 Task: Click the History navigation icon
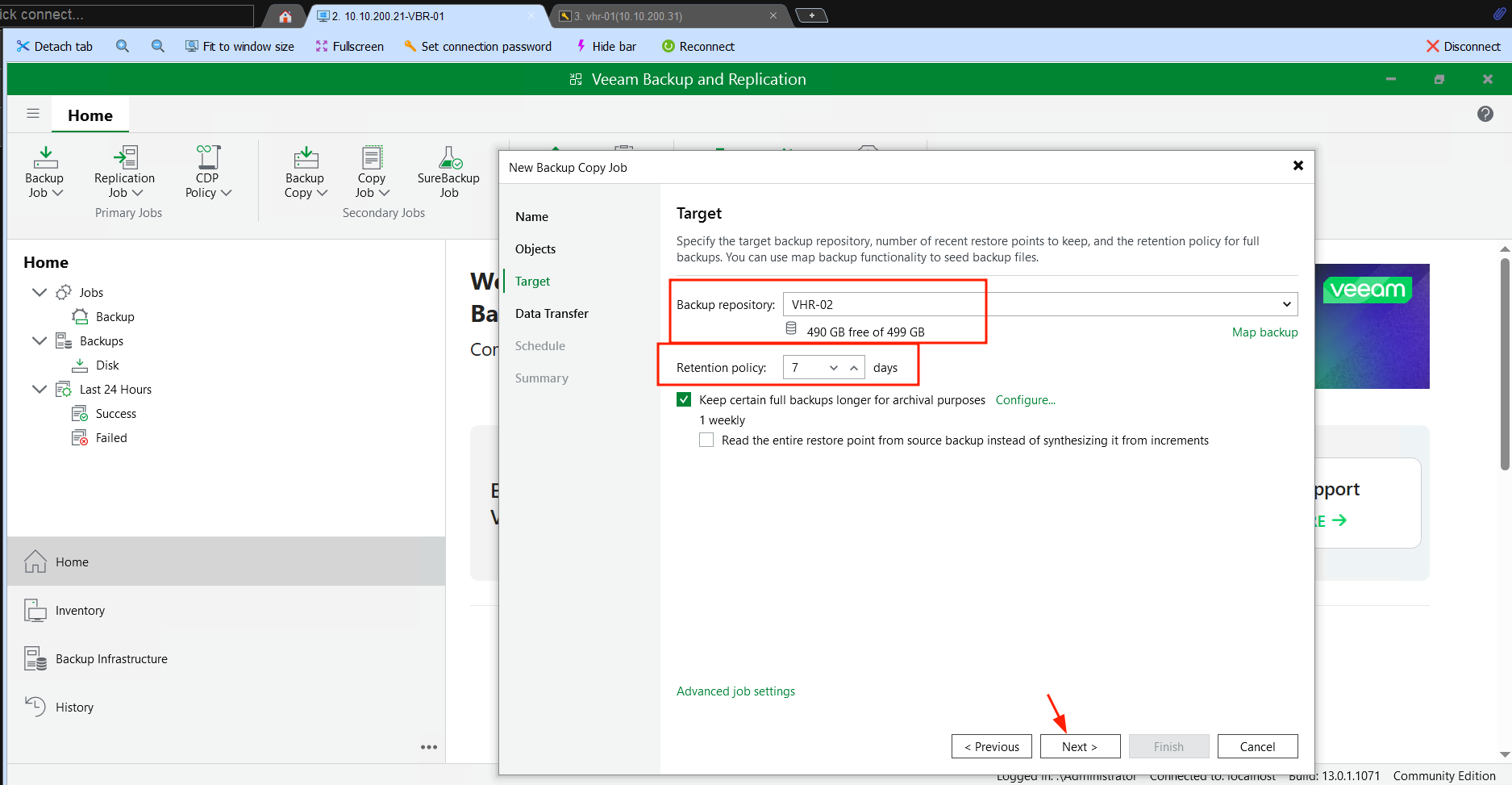click(35, 707)
